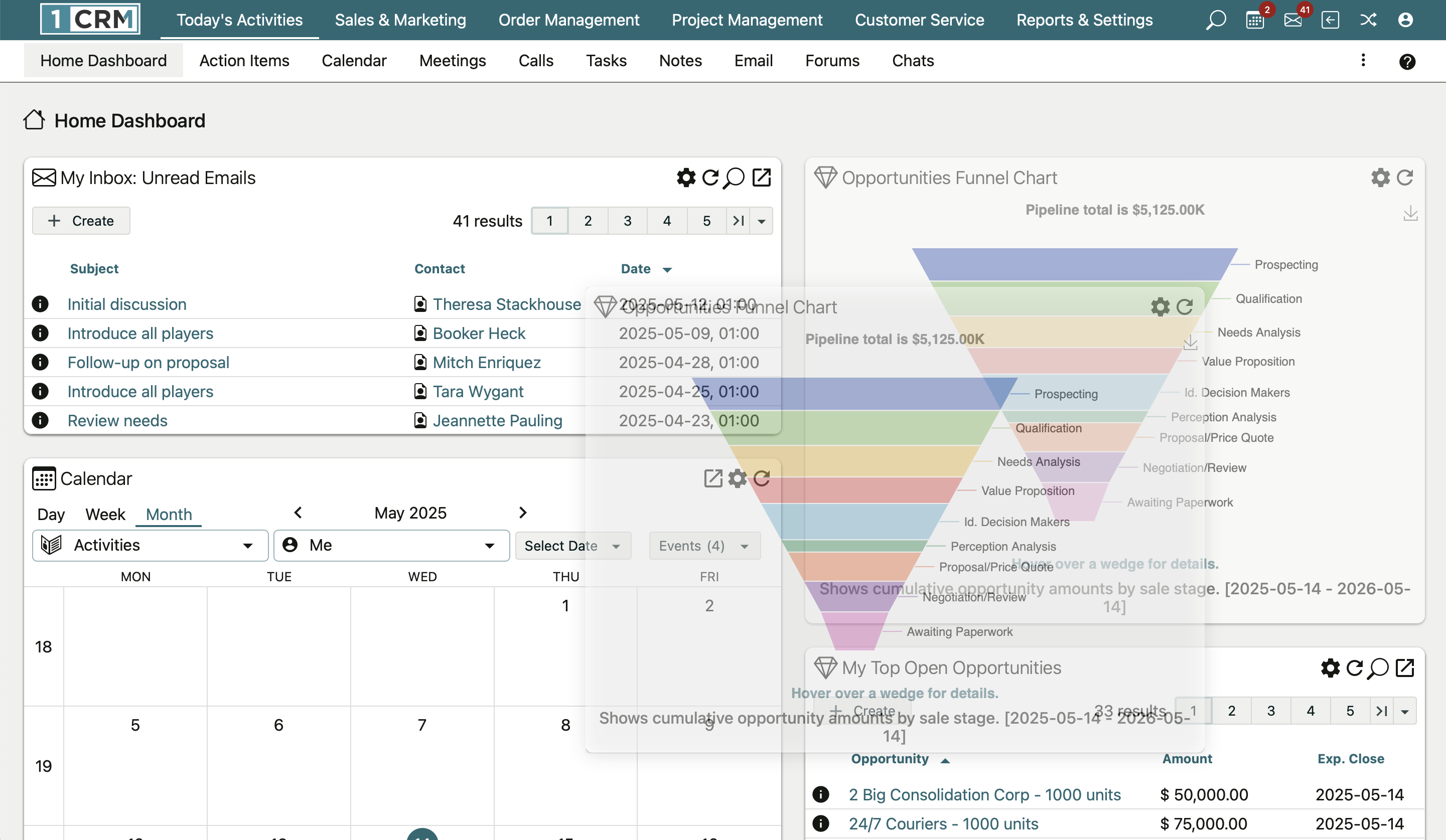Open My Top Open Opportunities in new window
This screenshot has width=1446, height=840.
(x=1406, y=668)
